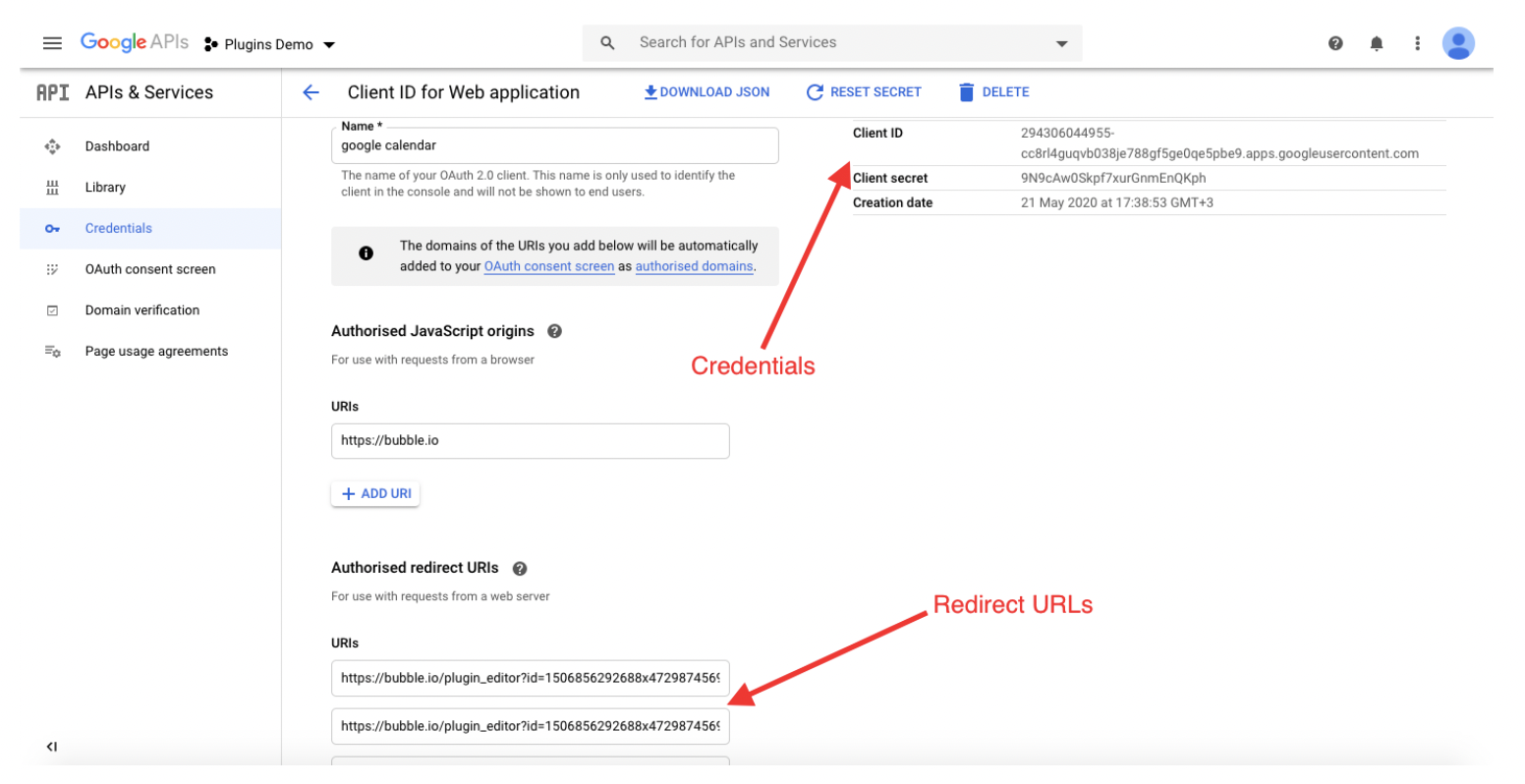Expand the search bar dropdown arrow
Image resolution: width=1525 pixels, height=784 pixels.
(1061, 44)
